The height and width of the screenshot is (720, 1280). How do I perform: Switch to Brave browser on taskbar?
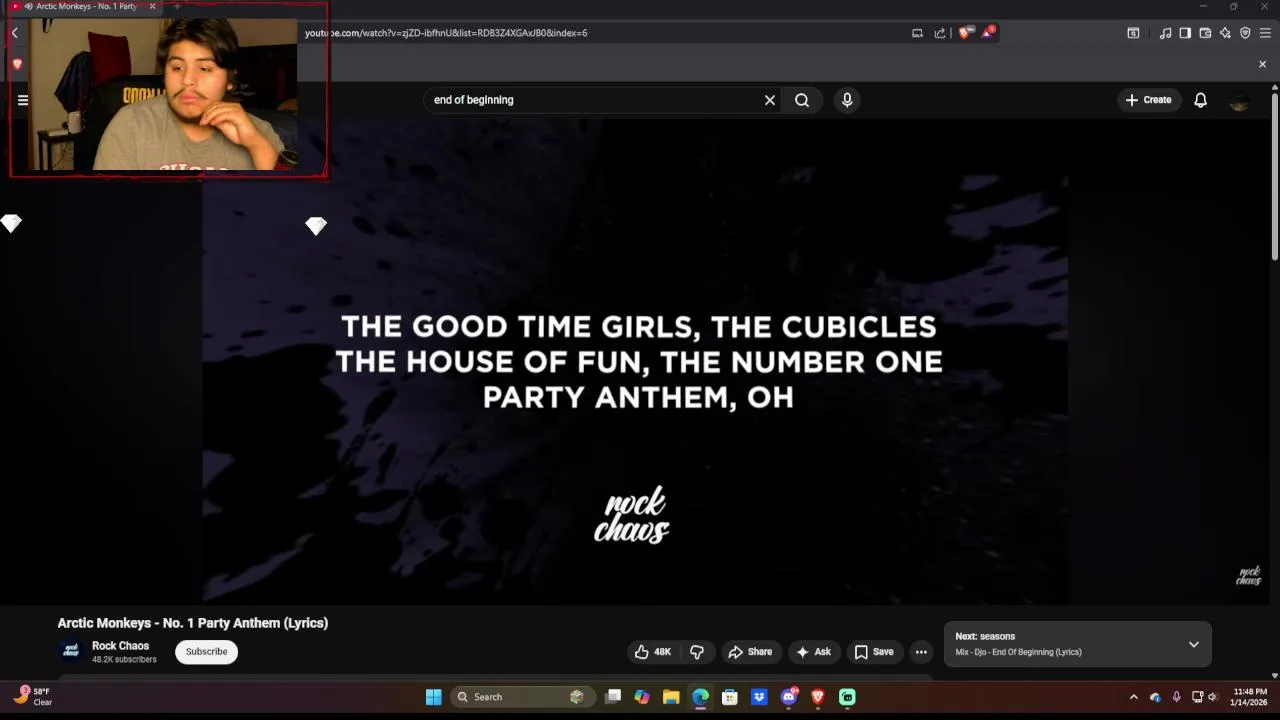click(818, 697)
